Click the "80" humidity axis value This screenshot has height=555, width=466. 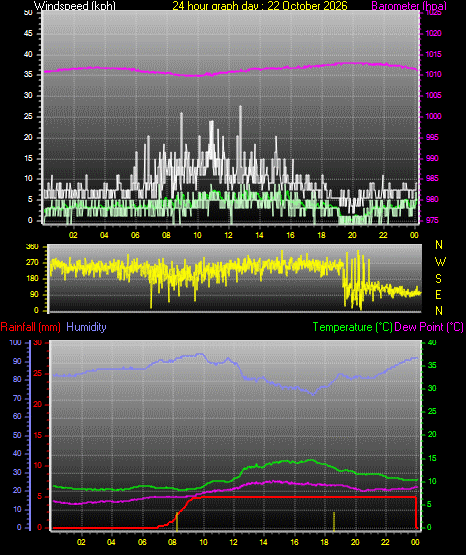(x=17, y=379)
